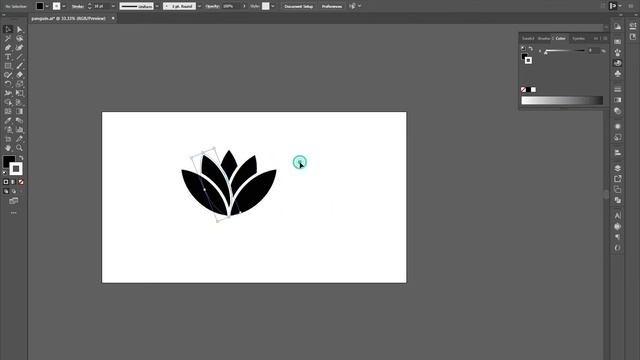640x360 pixels.
Task: Select the Selection tool (black arrow)
Action: [8, 29]
